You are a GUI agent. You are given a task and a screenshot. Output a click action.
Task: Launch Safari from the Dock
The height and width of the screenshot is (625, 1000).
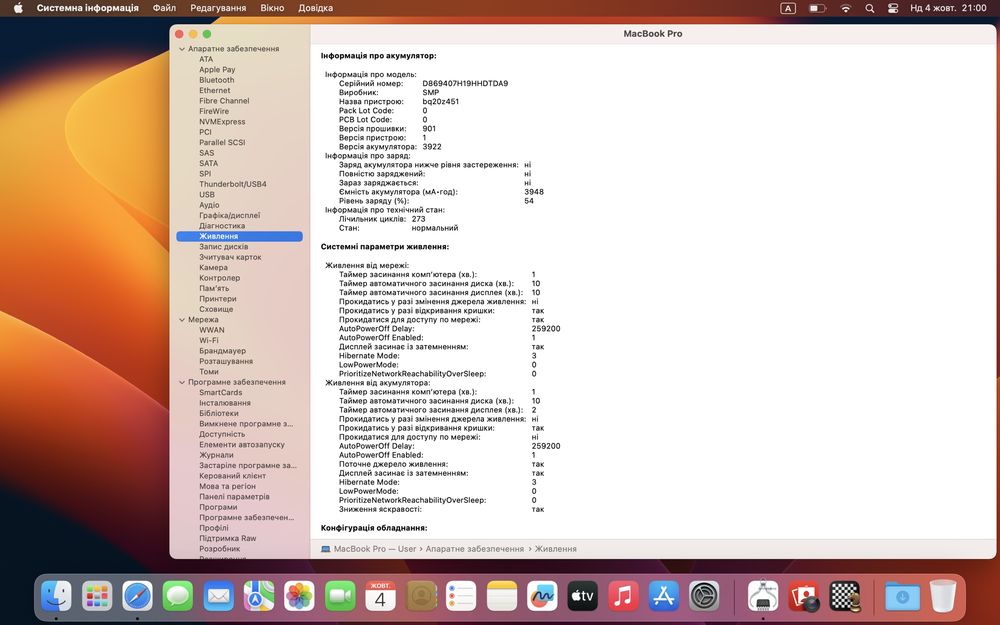coord(137,596)
